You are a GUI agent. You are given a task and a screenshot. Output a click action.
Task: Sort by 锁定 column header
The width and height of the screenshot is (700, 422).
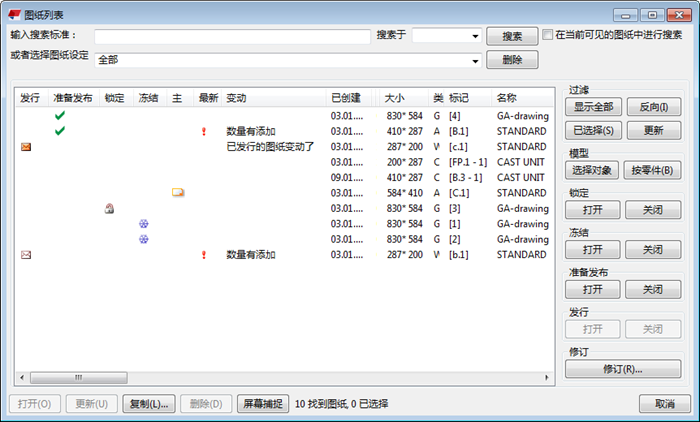coord(116,98)
